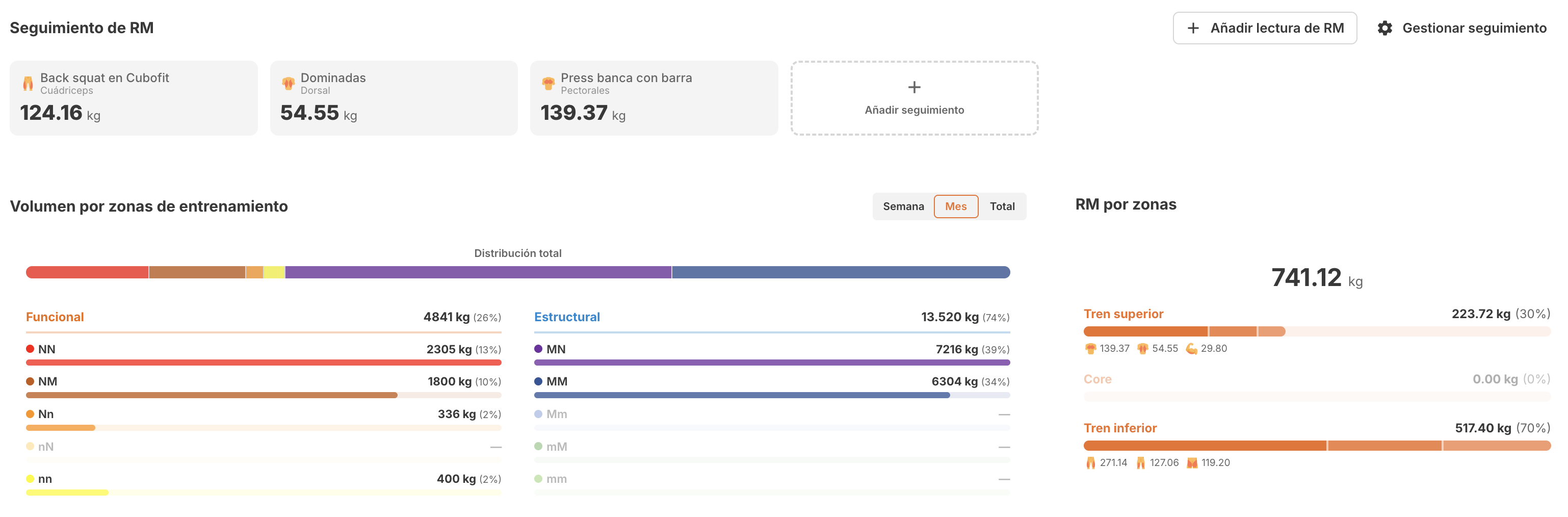Image resolution: width=1568 pixels, height=517 pixels.
Task: Switch volume view to Semana
Action: coord(903,206)
